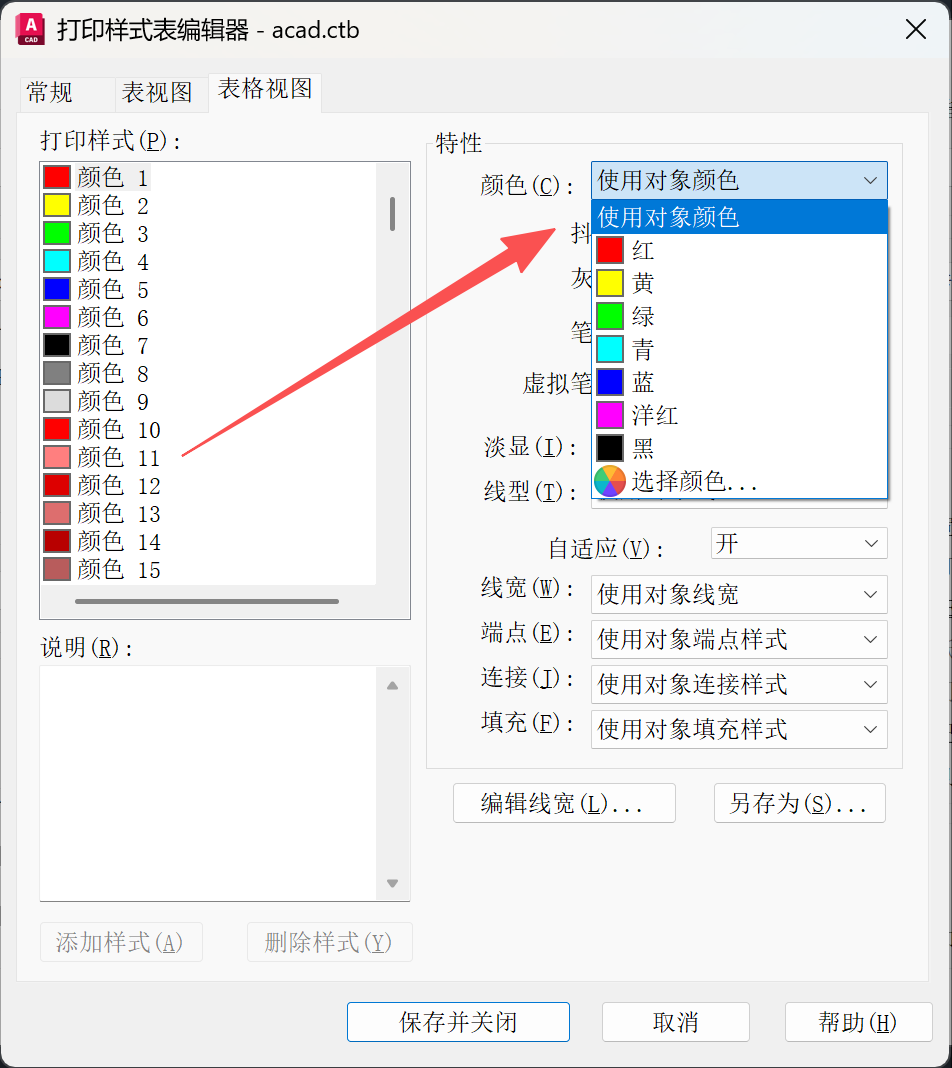
Task: Choose 青 from the color dropdown list
Action: [740, 349]
